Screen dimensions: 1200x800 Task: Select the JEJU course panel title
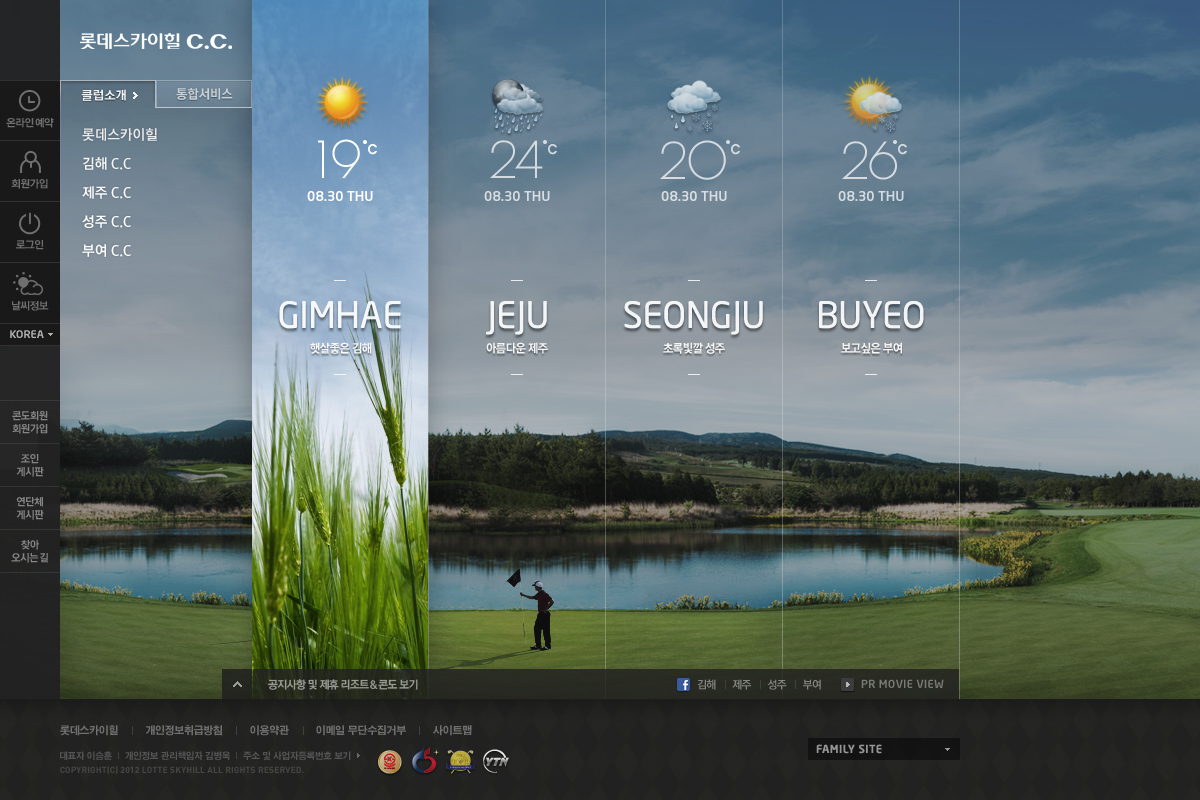pos(517,316)
